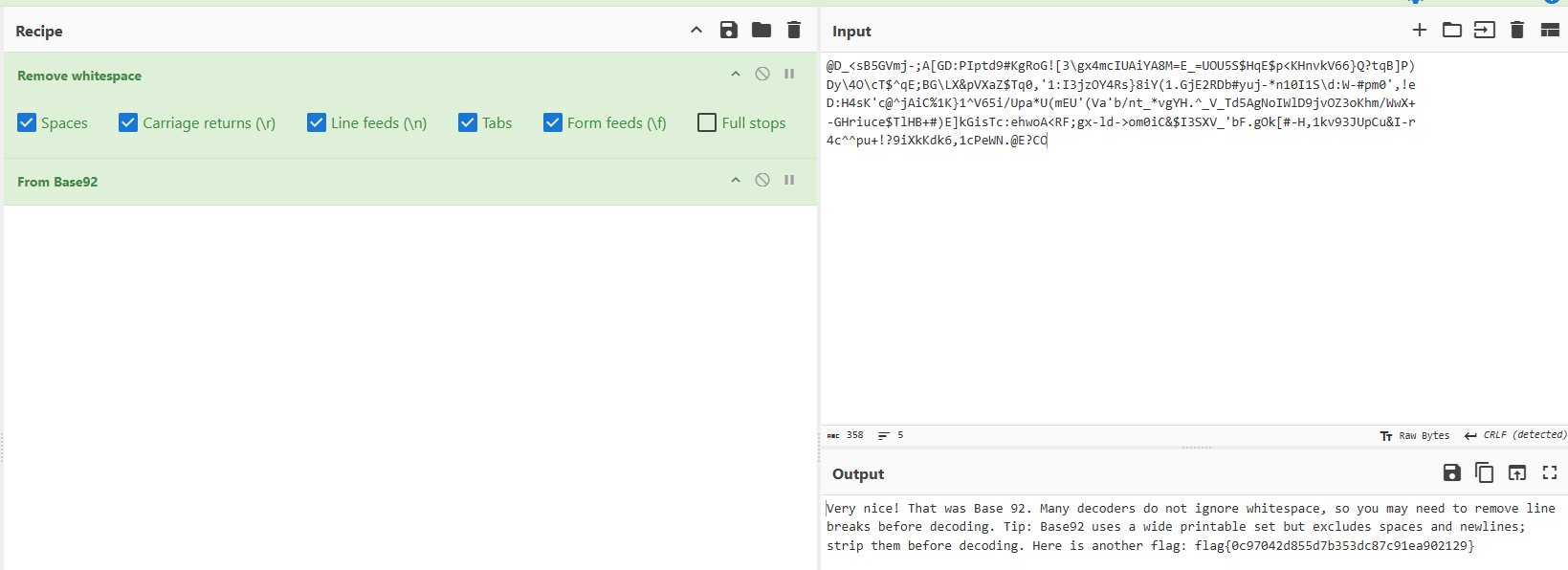Maximise the output pane
Screen dimensions: 1568x570
1550,472
